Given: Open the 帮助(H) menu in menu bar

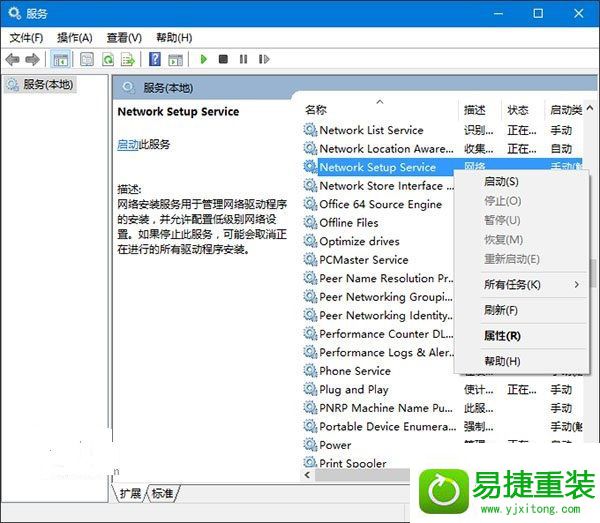Looking at the screenshot, I should 174,38.
